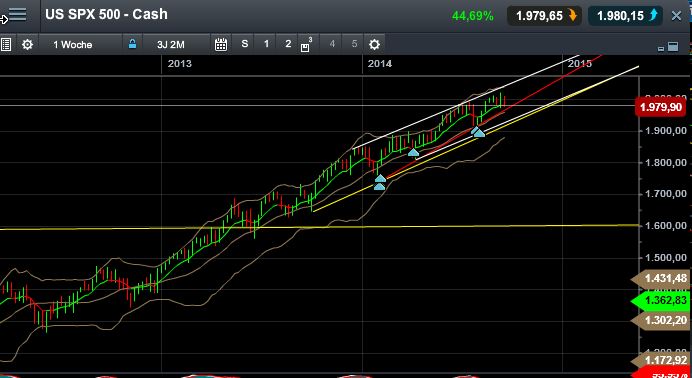Open preset settings gear after preset 5
The height and width of the screenshot is (378, 692).
coord(374,45)
